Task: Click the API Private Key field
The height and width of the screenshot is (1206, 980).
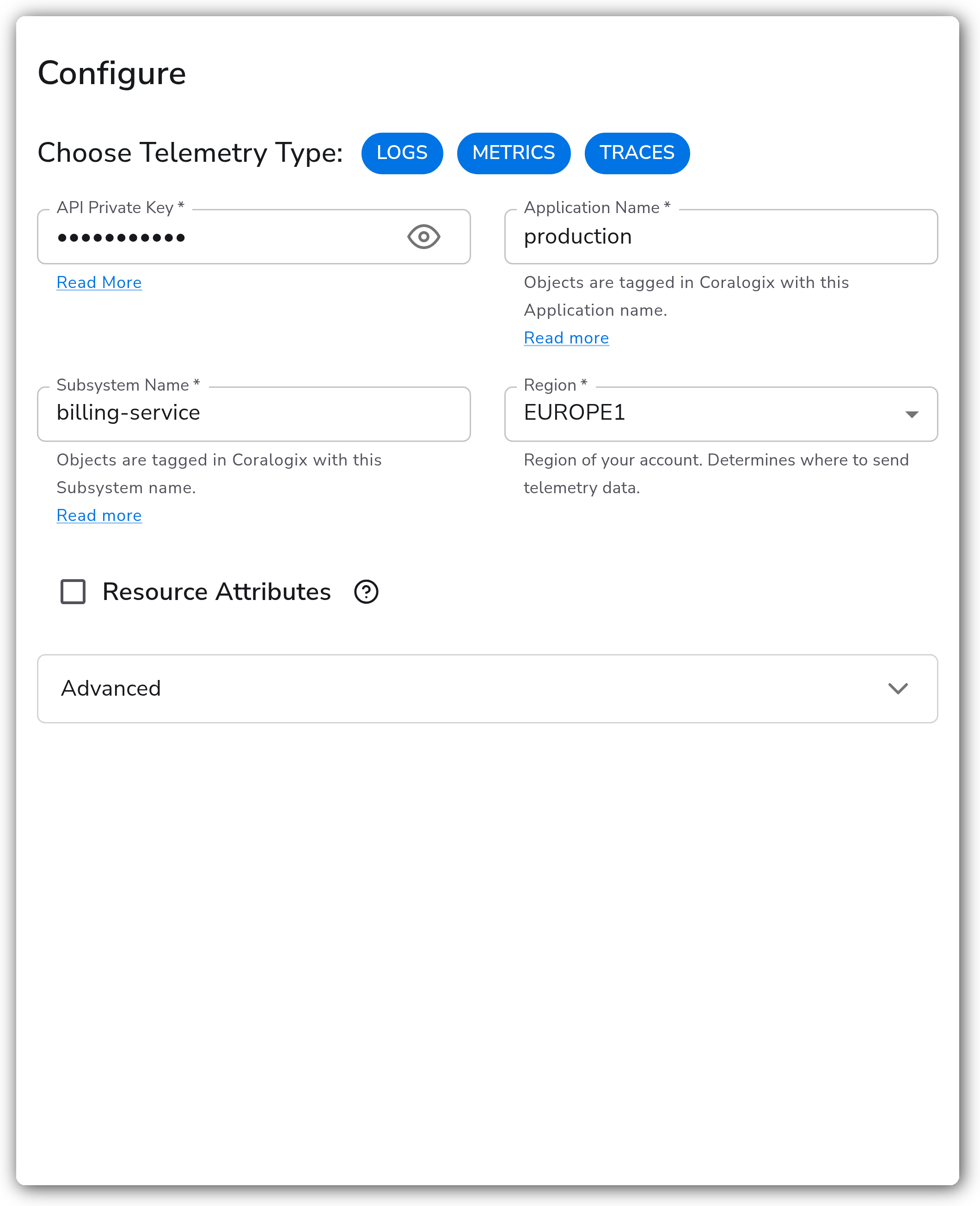Action: pyautogui.click(x=254, y=237)
